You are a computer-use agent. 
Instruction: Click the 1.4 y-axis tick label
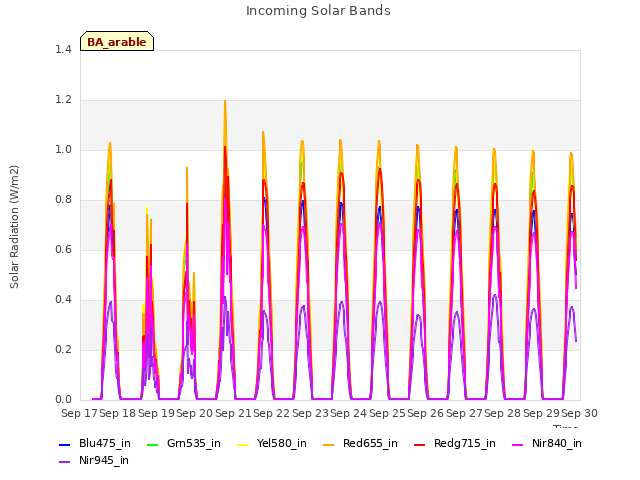pyautogui.click(x=63, y=50)
